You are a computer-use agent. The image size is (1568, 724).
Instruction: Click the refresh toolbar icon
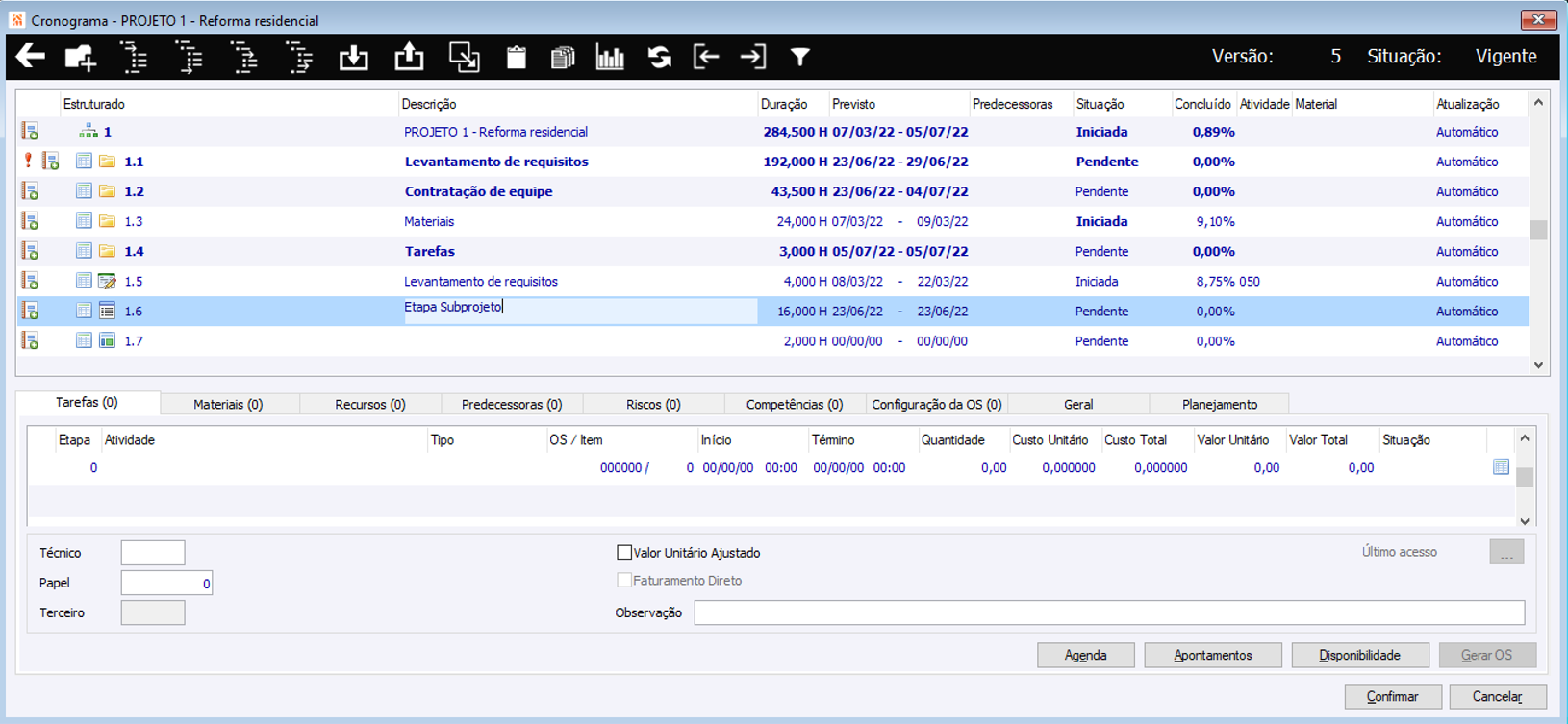coord(659,58)
